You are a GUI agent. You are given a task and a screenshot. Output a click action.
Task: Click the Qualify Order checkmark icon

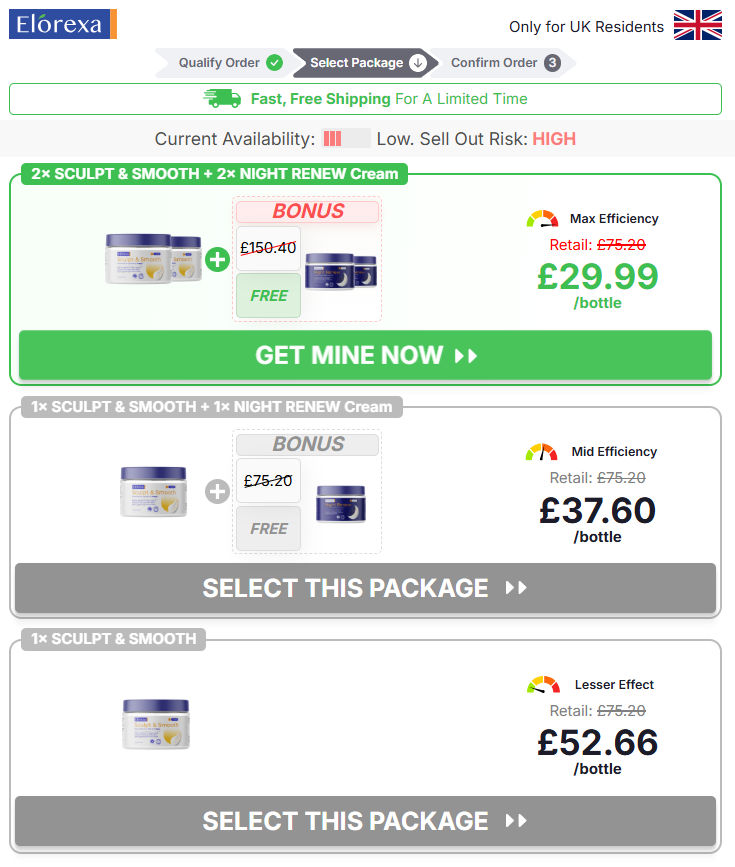point(274,63)
